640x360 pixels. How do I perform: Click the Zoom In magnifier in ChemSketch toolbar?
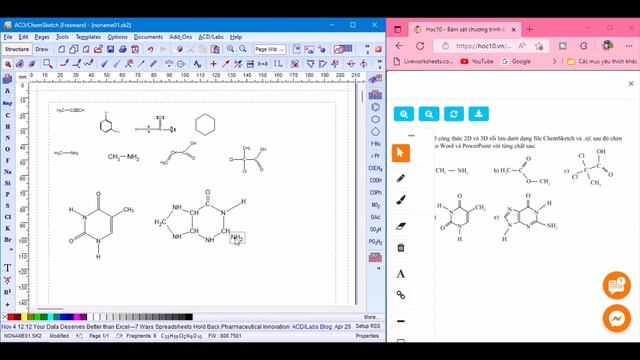point(231,49)
